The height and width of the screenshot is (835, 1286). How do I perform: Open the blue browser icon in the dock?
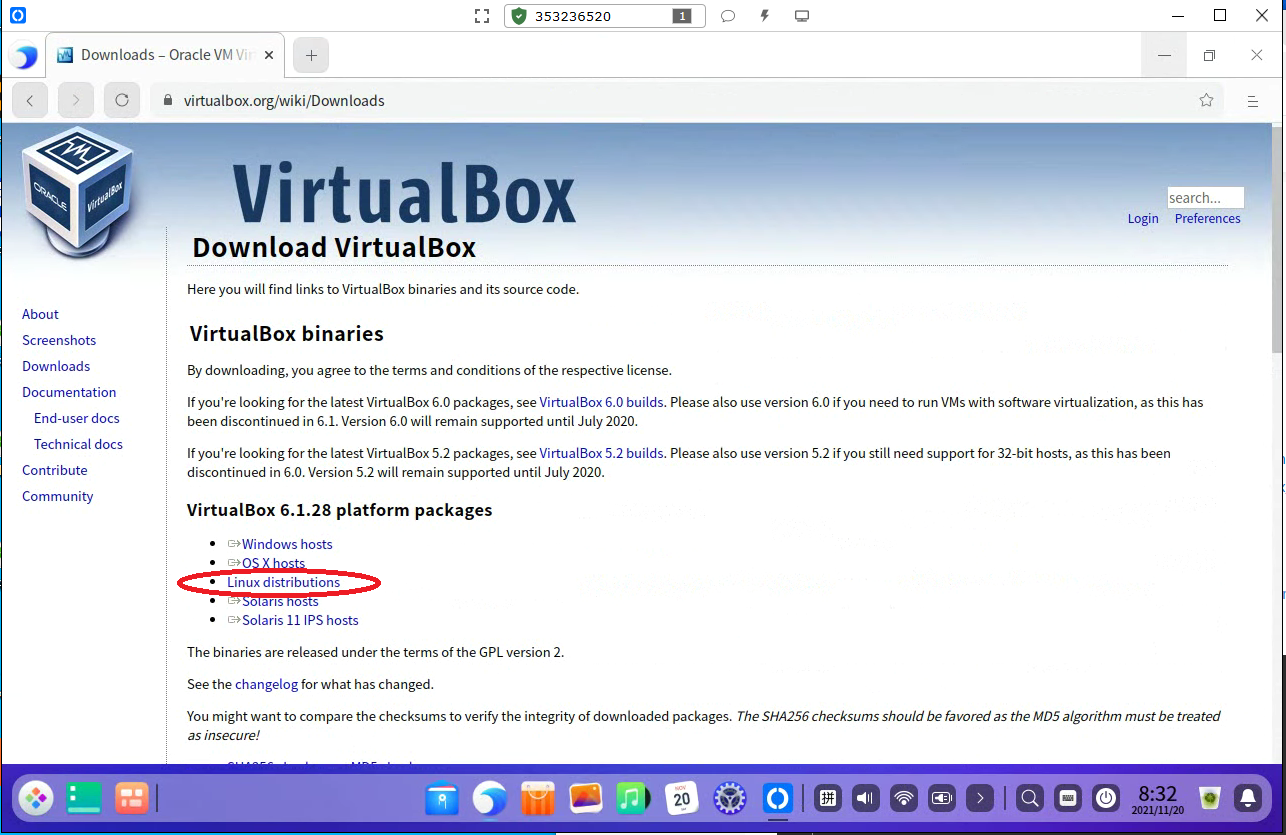coord(490,798)
